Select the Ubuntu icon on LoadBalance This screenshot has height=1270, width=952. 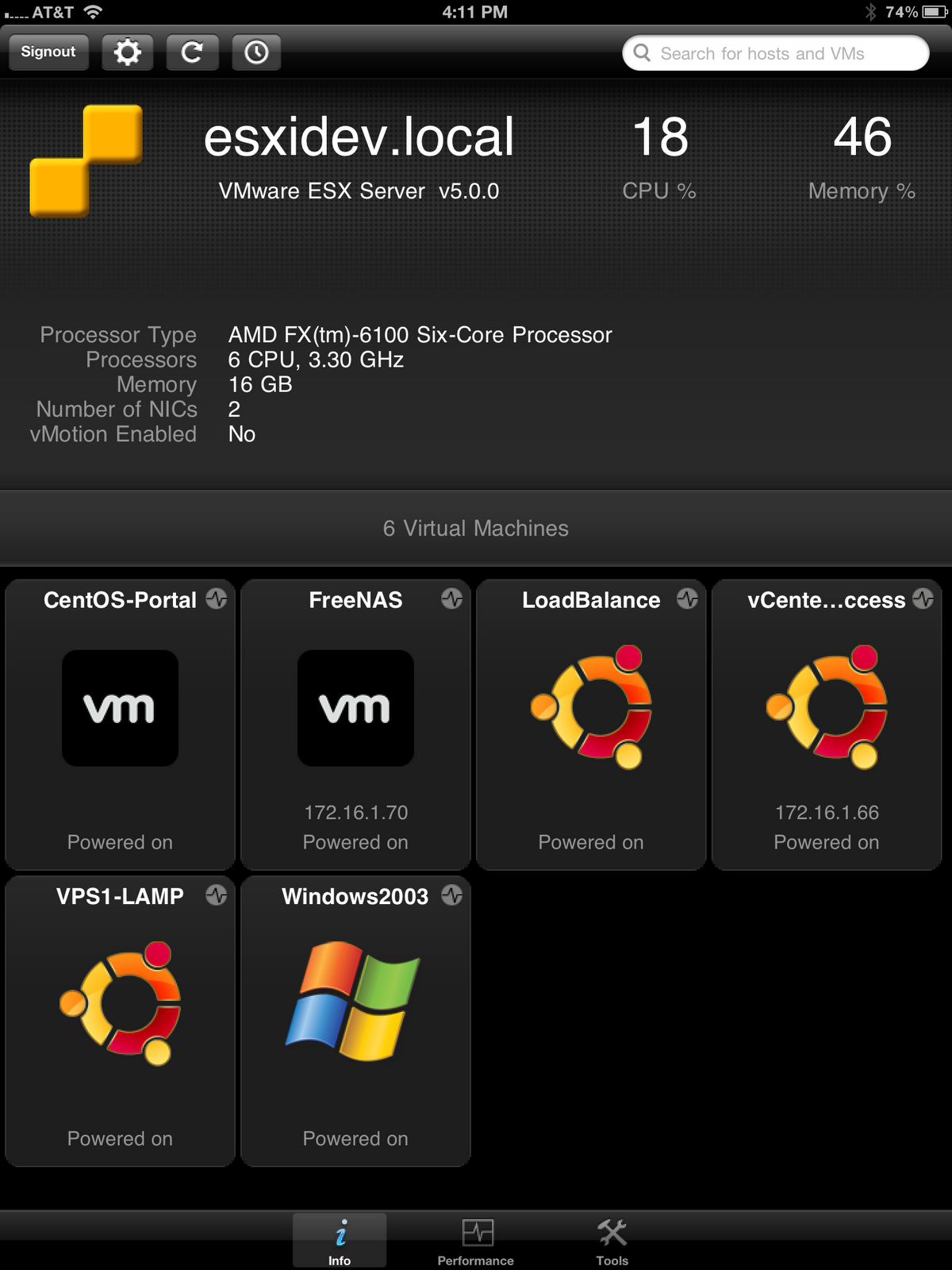point(591,708)
